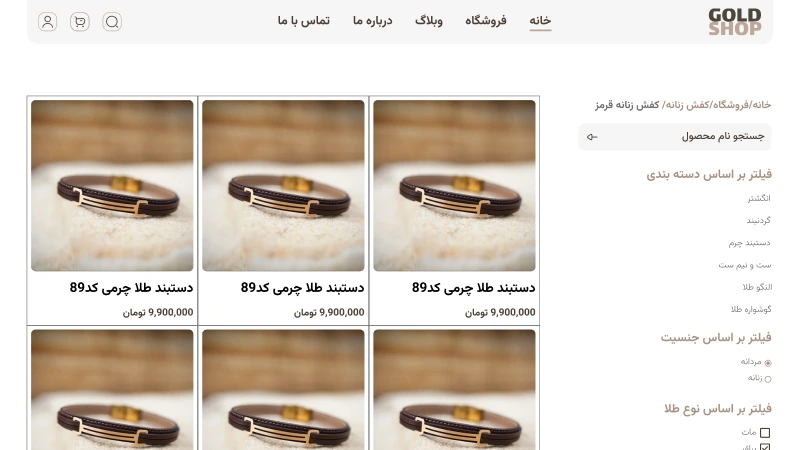This screenshot has width=800, height=450.
Task: Open the shopping cart icon
Action: (x=80, y=22)
